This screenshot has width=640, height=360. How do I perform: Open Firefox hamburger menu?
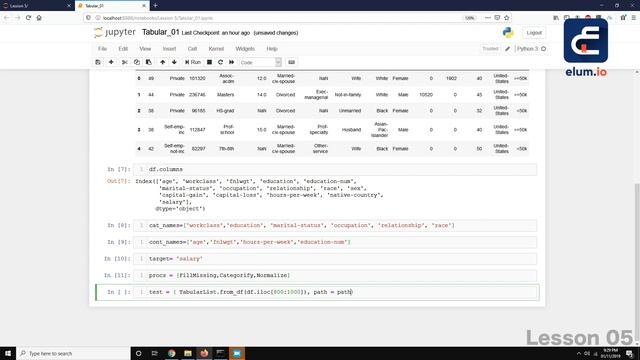(x=634, y=18)
